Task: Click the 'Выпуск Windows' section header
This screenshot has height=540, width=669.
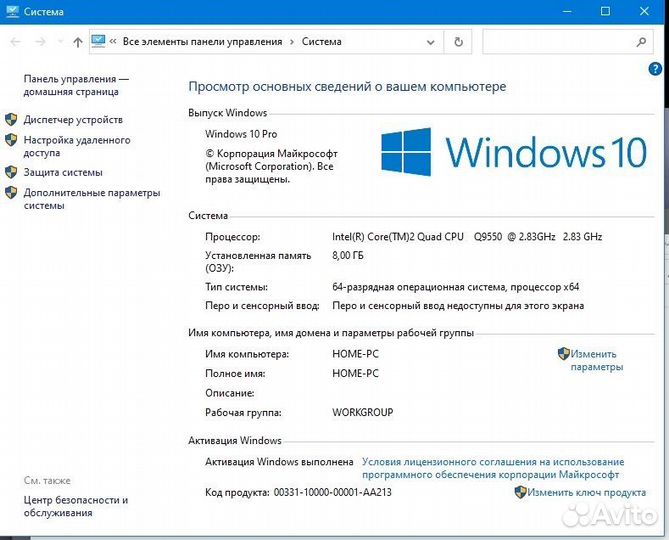Action: pos(227,113)
